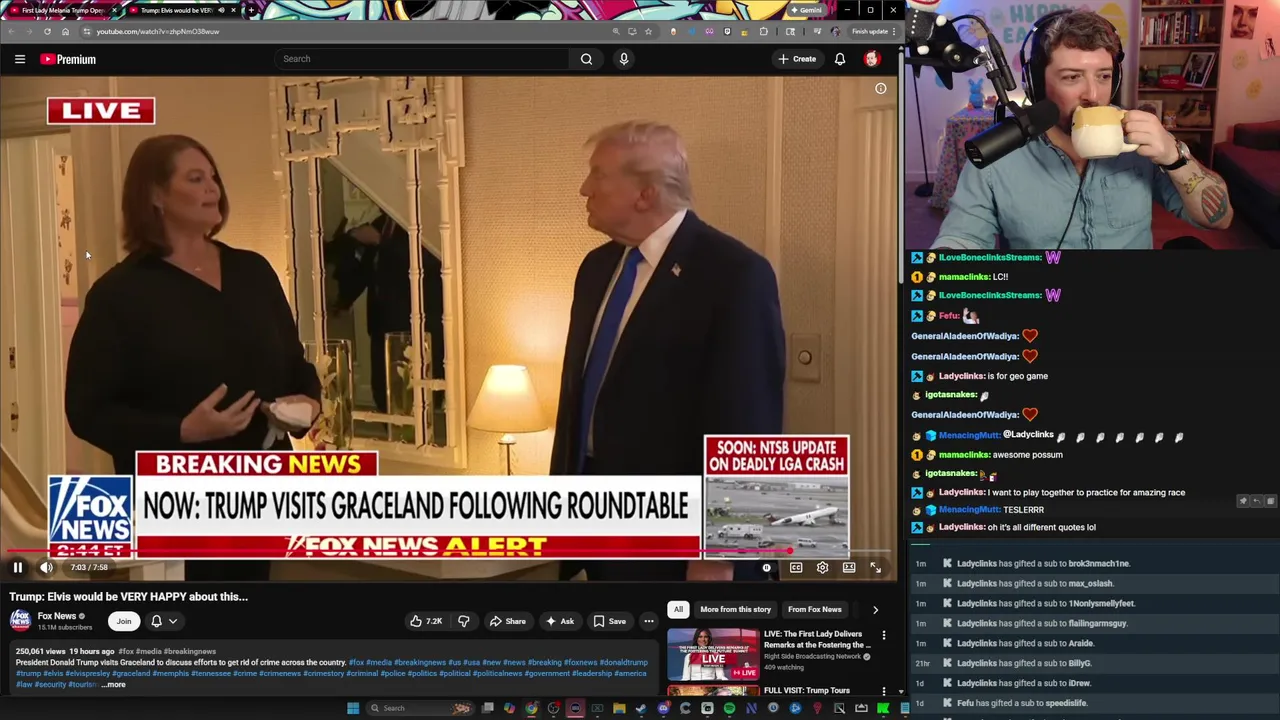This screenshot has width=1280, height=720.
Task: Start voice search with the microphone icon
Action: [x=624, y=59]
